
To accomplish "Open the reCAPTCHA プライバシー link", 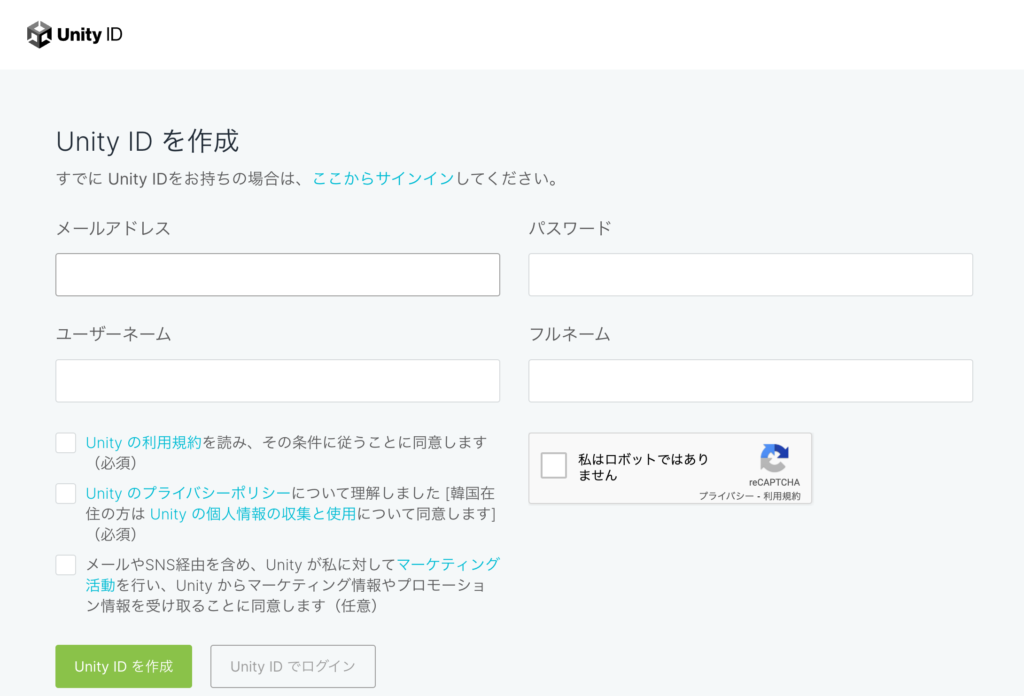I will click(726, 496).
